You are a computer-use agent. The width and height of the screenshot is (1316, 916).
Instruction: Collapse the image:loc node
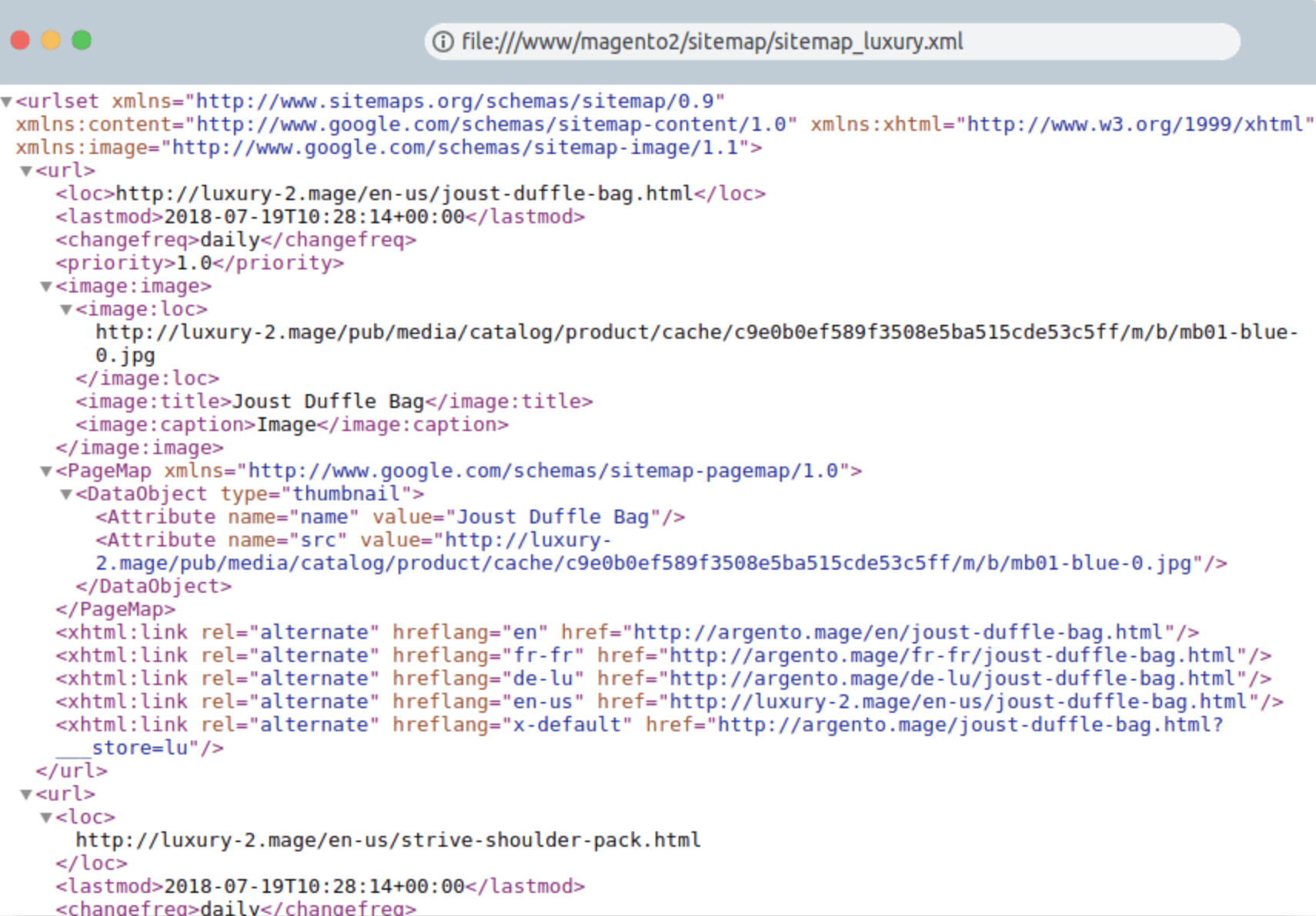[x=66, y=309]
